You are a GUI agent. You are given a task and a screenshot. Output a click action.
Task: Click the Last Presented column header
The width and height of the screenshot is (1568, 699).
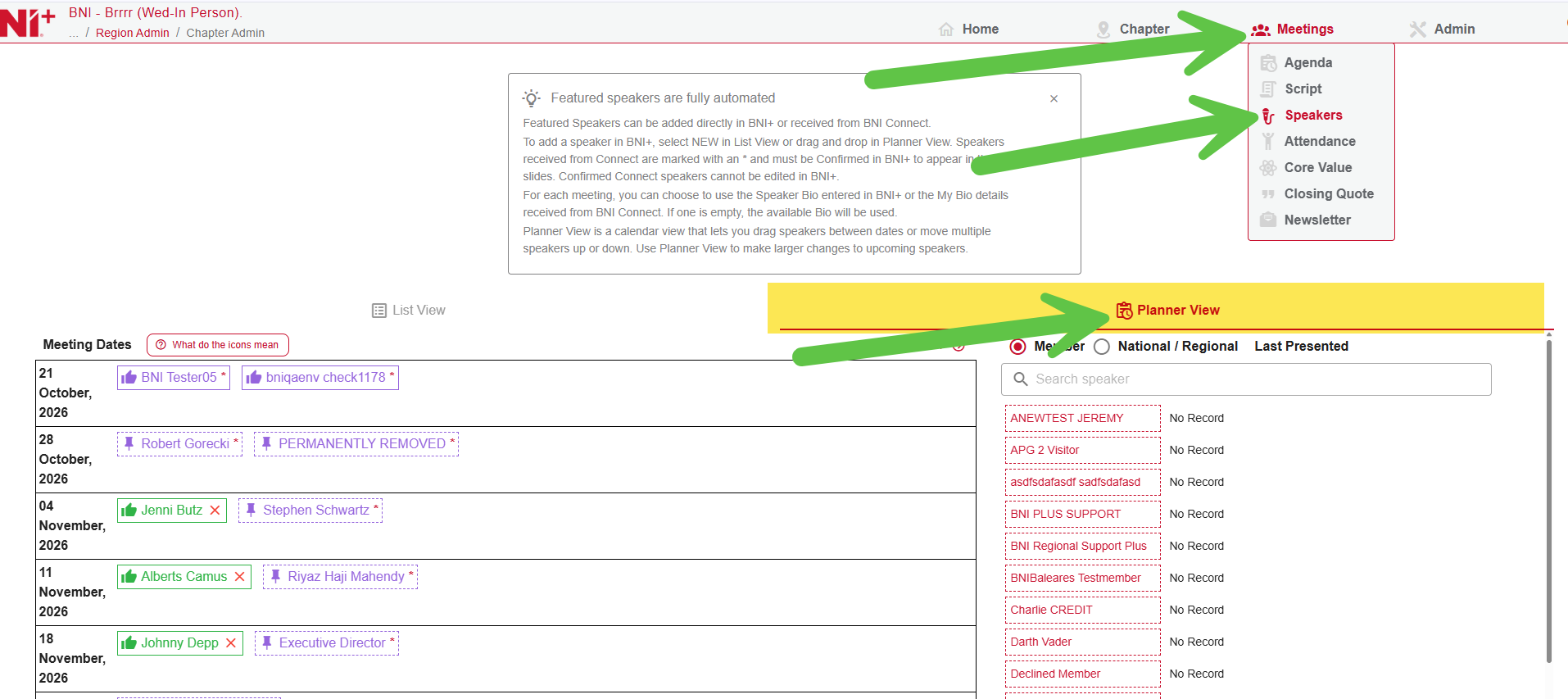[x=1301, y=346]
